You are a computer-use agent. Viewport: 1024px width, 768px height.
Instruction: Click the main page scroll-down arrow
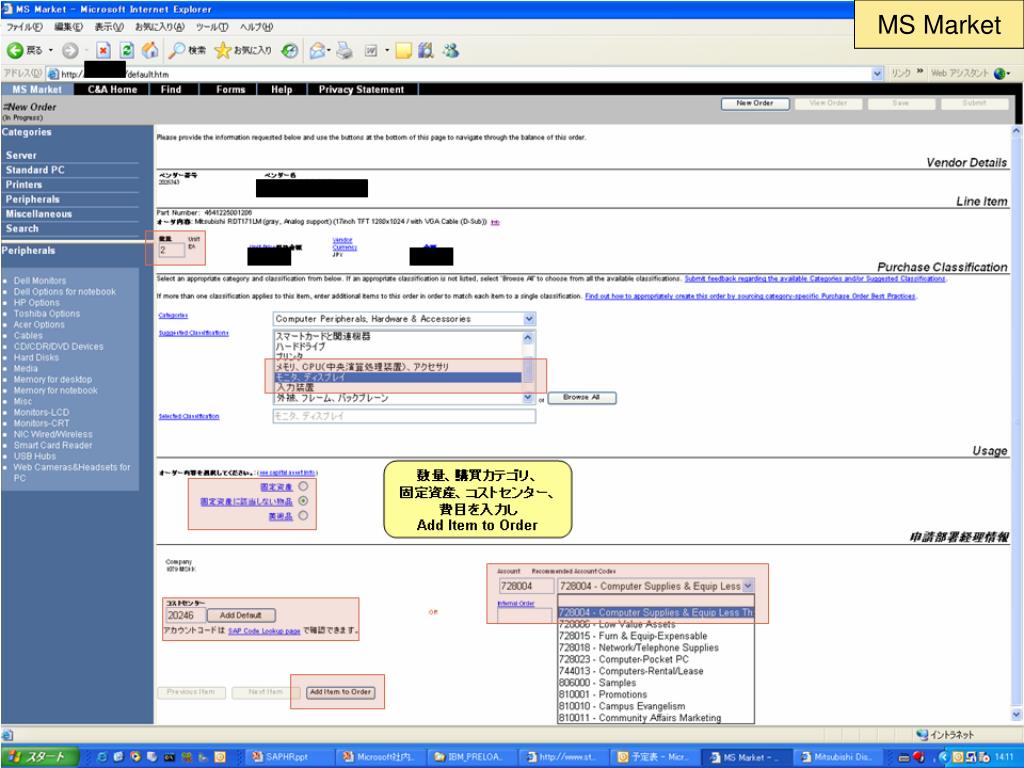pyautogui.click(x=1016, y=715)
